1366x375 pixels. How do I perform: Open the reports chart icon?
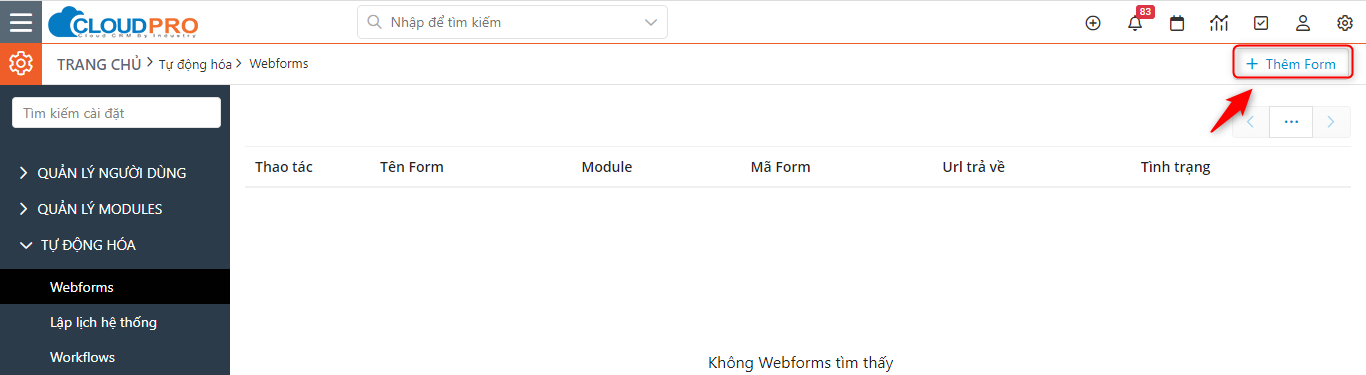(x=1219, y=23)
